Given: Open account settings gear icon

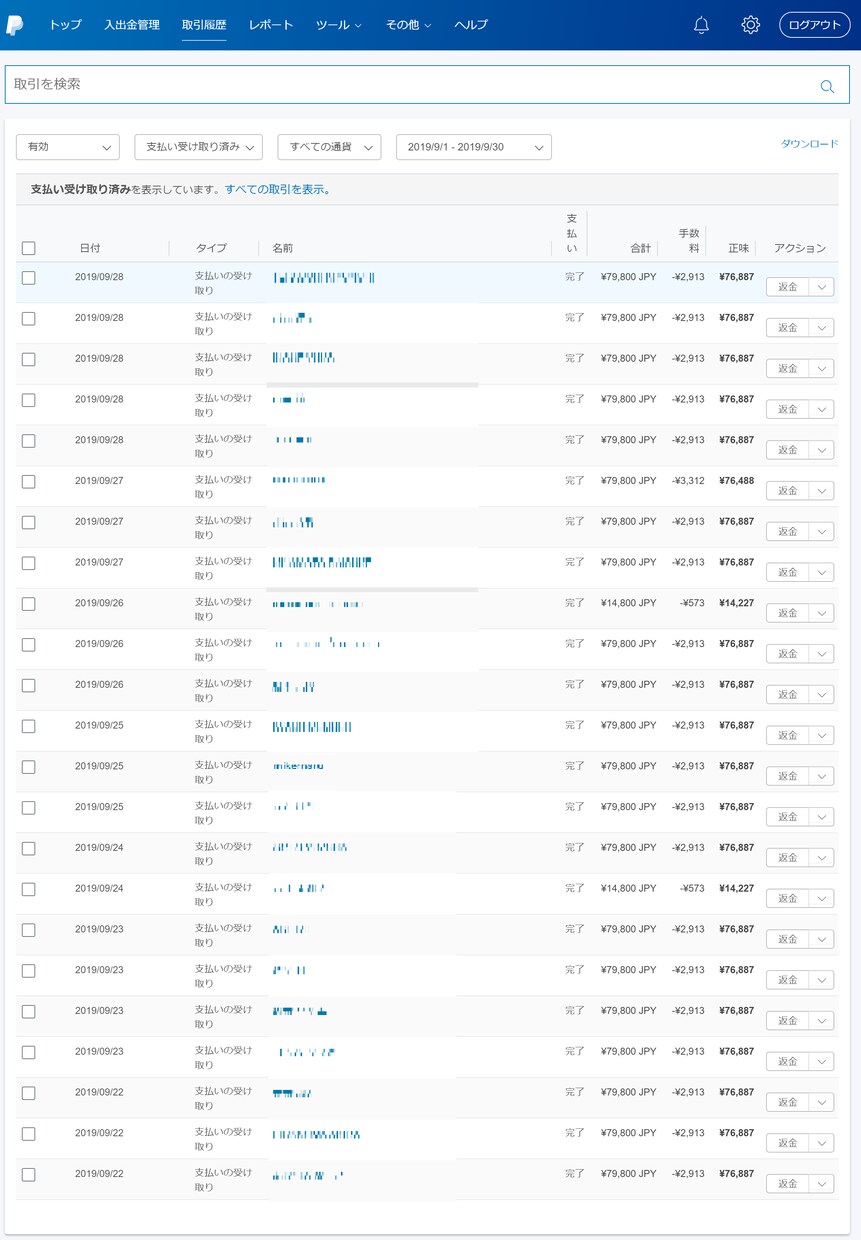Looking at the screenshot, I should coord(750,25).
